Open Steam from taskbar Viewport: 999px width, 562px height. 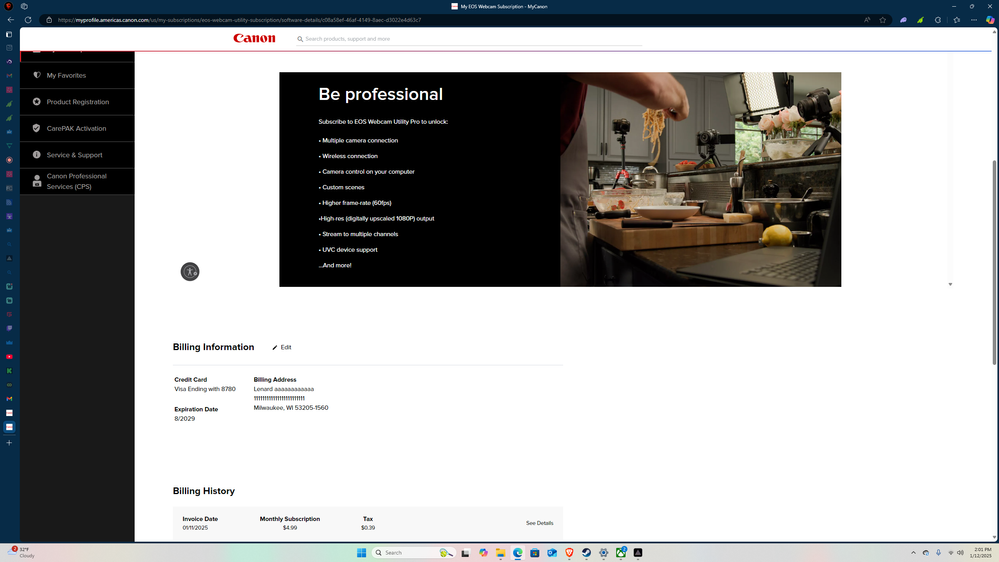[586, 552]
